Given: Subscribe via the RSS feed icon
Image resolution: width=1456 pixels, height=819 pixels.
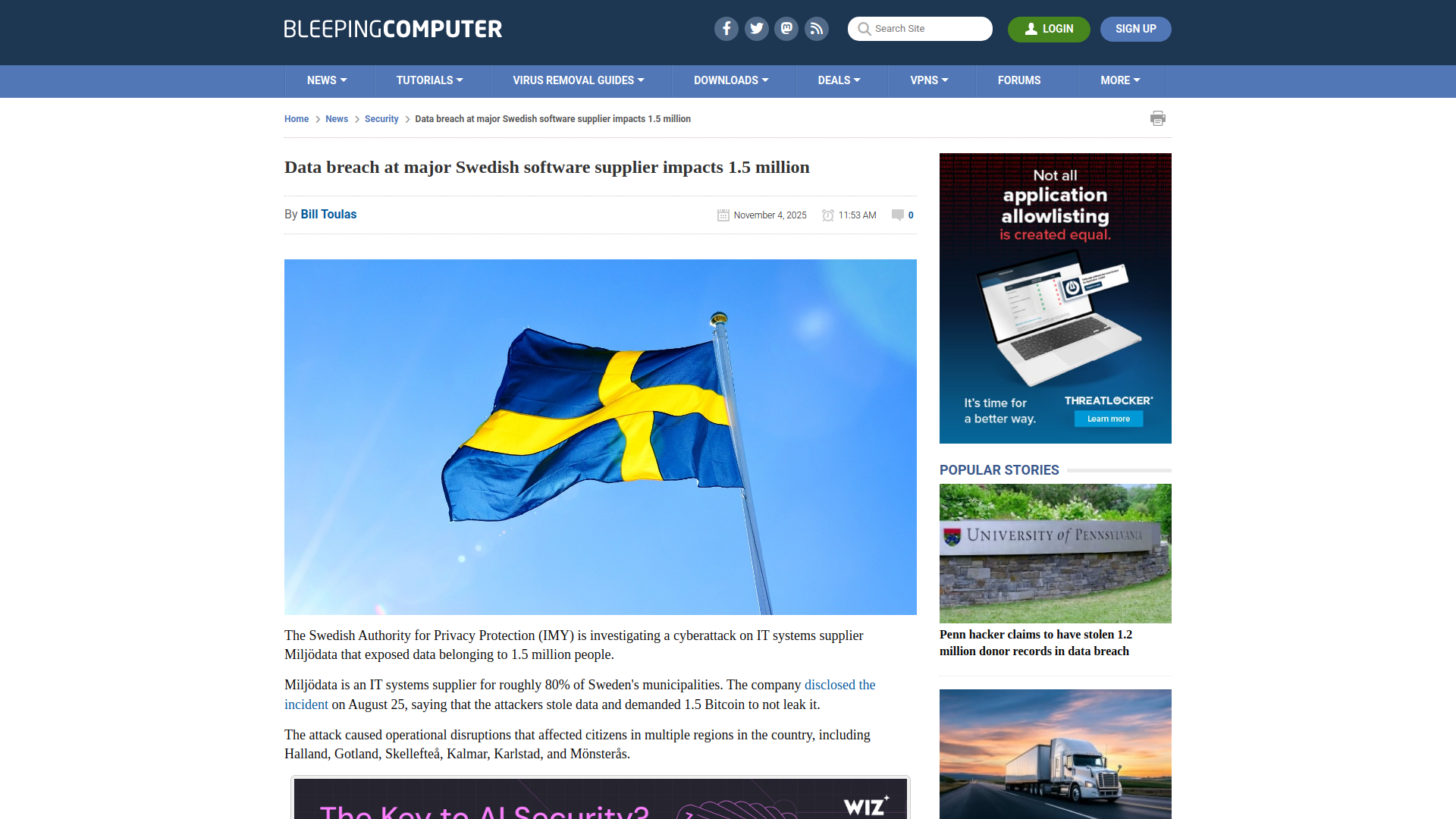Looking at the screenshot, I should tap(817, 28).
